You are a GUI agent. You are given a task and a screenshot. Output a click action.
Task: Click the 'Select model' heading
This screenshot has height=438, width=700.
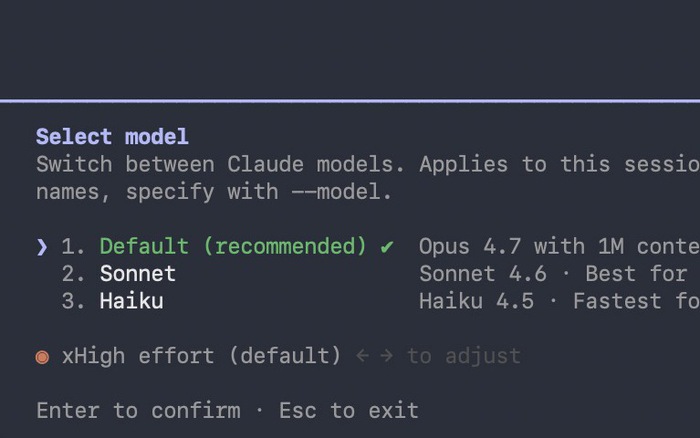(x=112, y=137)
